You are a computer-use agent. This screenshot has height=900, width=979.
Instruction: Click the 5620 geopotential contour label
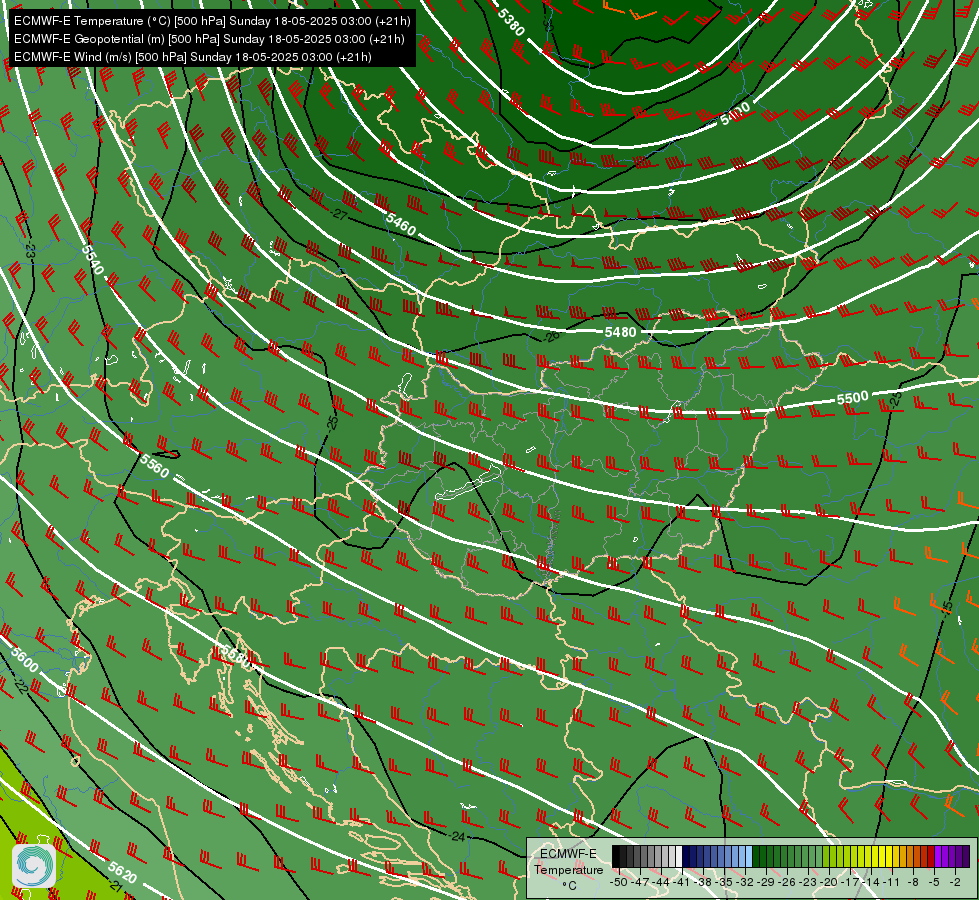[x=122, y=872]
